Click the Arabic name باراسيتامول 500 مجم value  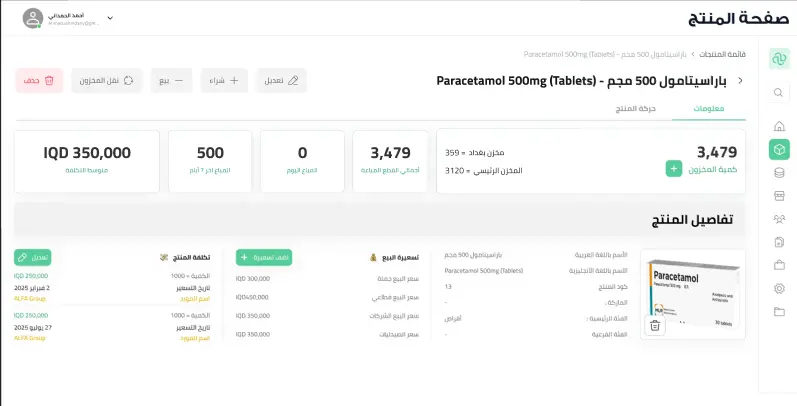pos(473,255)
